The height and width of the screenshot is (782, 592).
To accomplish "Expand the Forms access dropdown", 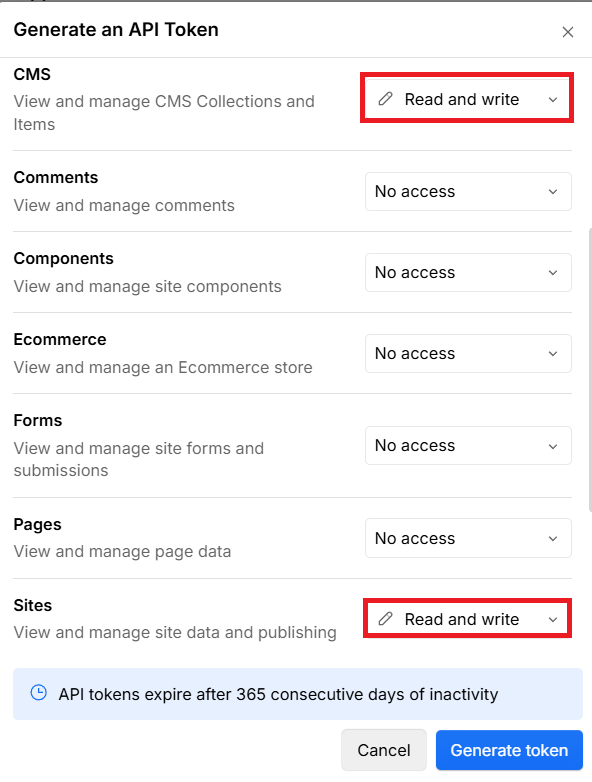I will point(468,445).
